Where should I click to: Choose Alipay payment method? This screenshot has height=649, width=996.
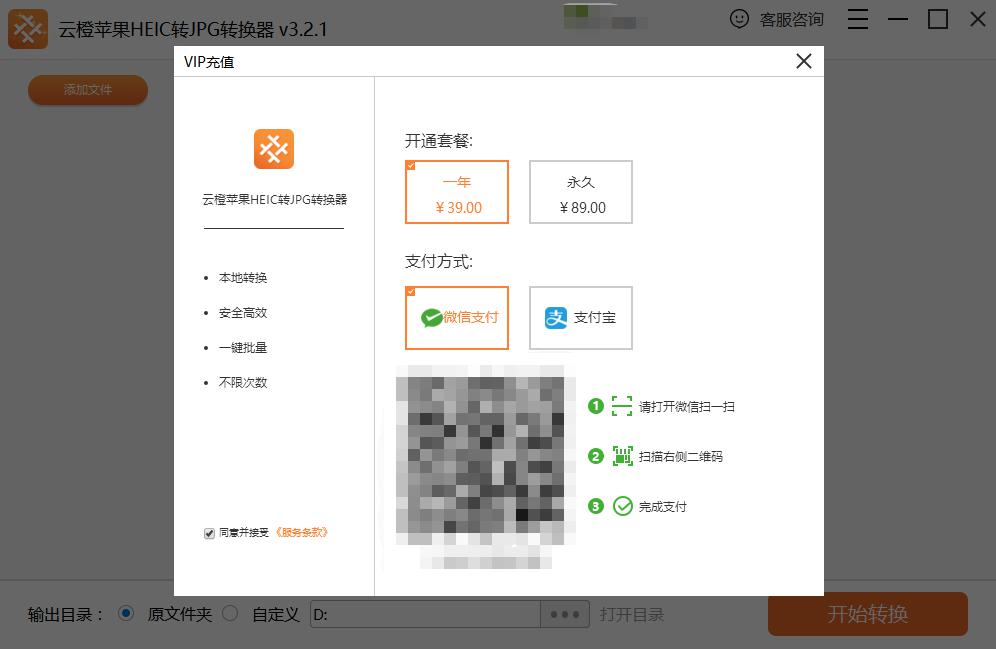click(581, 318)
